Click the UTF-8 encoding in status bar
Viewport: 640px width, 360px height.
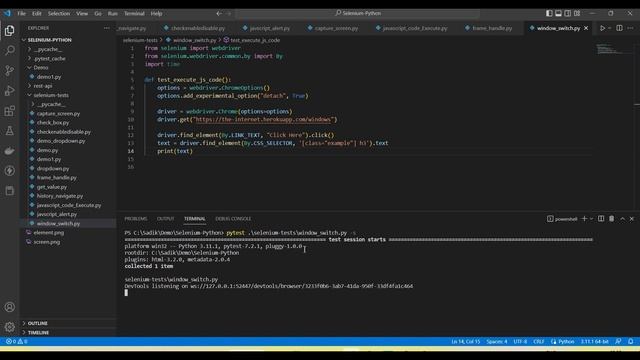click(520, 341)
